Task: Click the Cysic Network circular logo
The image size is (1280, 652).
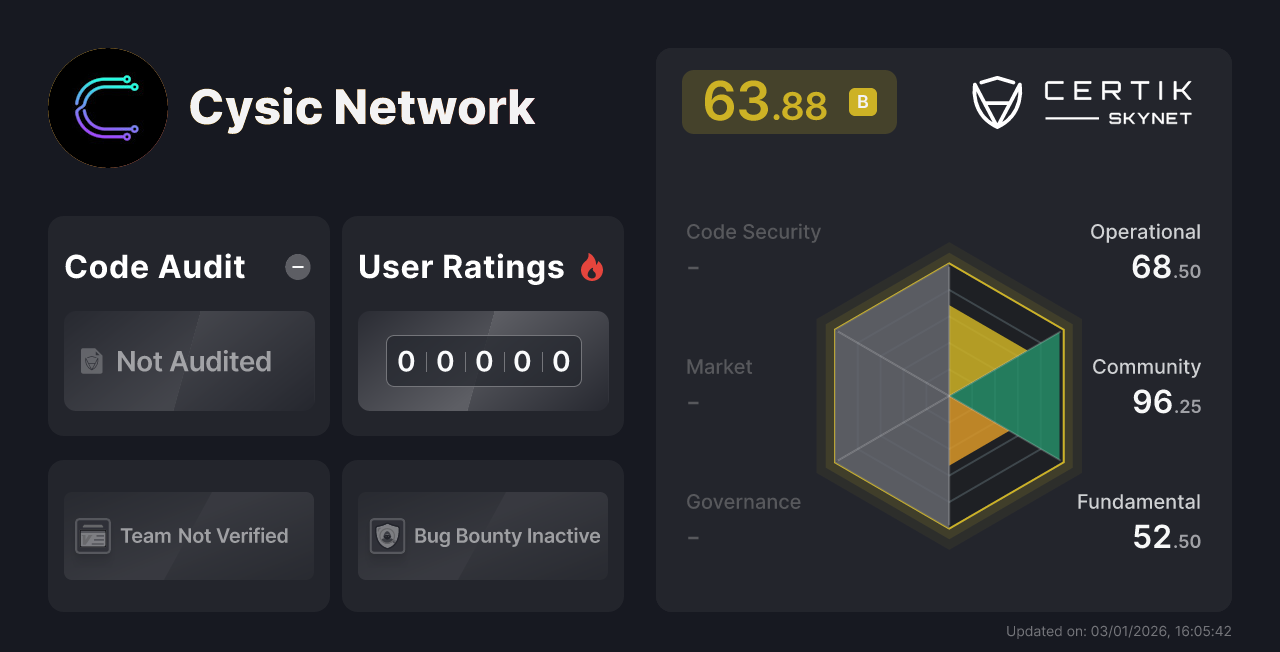Action: click(x=107, y=108)
